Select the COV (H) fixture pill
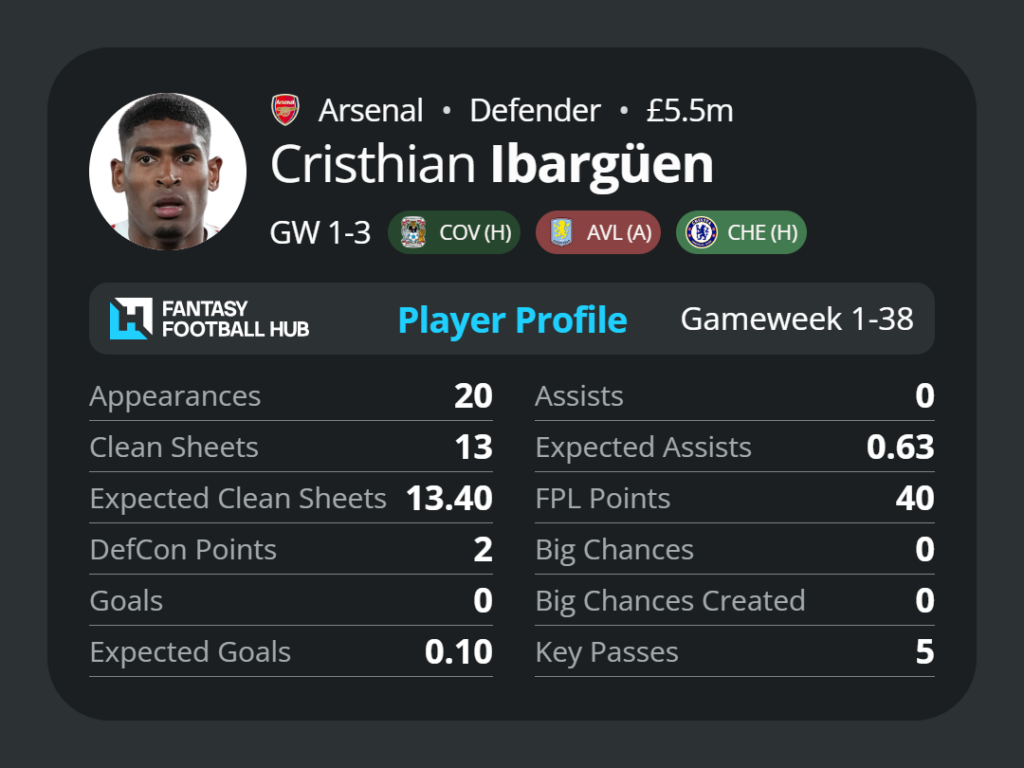The width and height of the screenshot is (1024, 768). [x=454, y=232]
